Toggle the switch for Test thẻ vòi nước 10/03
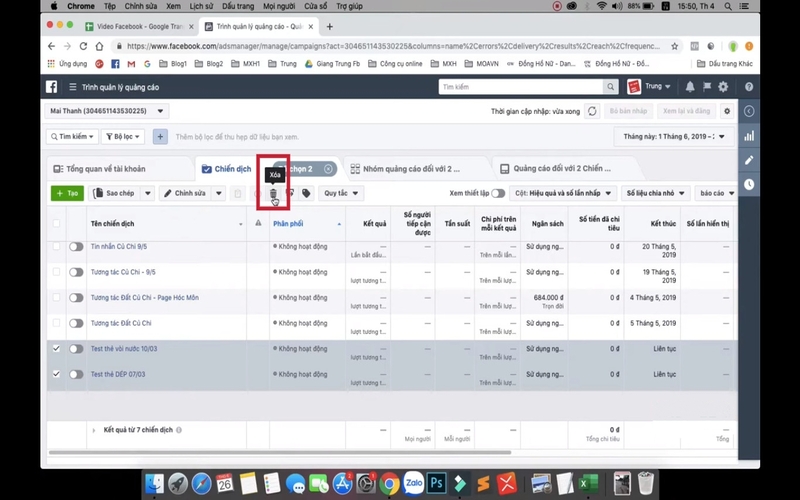This screenshot has width=800, height=500. (76, 349)
